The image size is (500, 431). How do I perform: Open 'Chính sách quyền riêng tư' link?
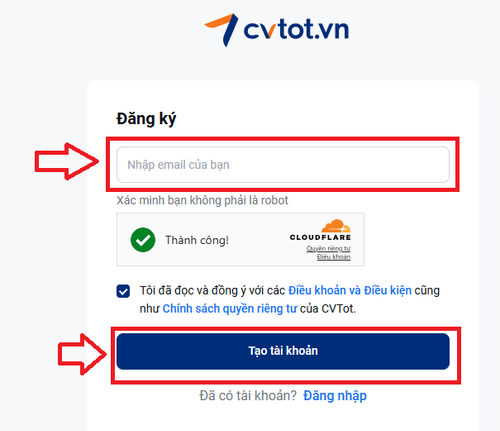pyautogui.click(x=230, y=309)
